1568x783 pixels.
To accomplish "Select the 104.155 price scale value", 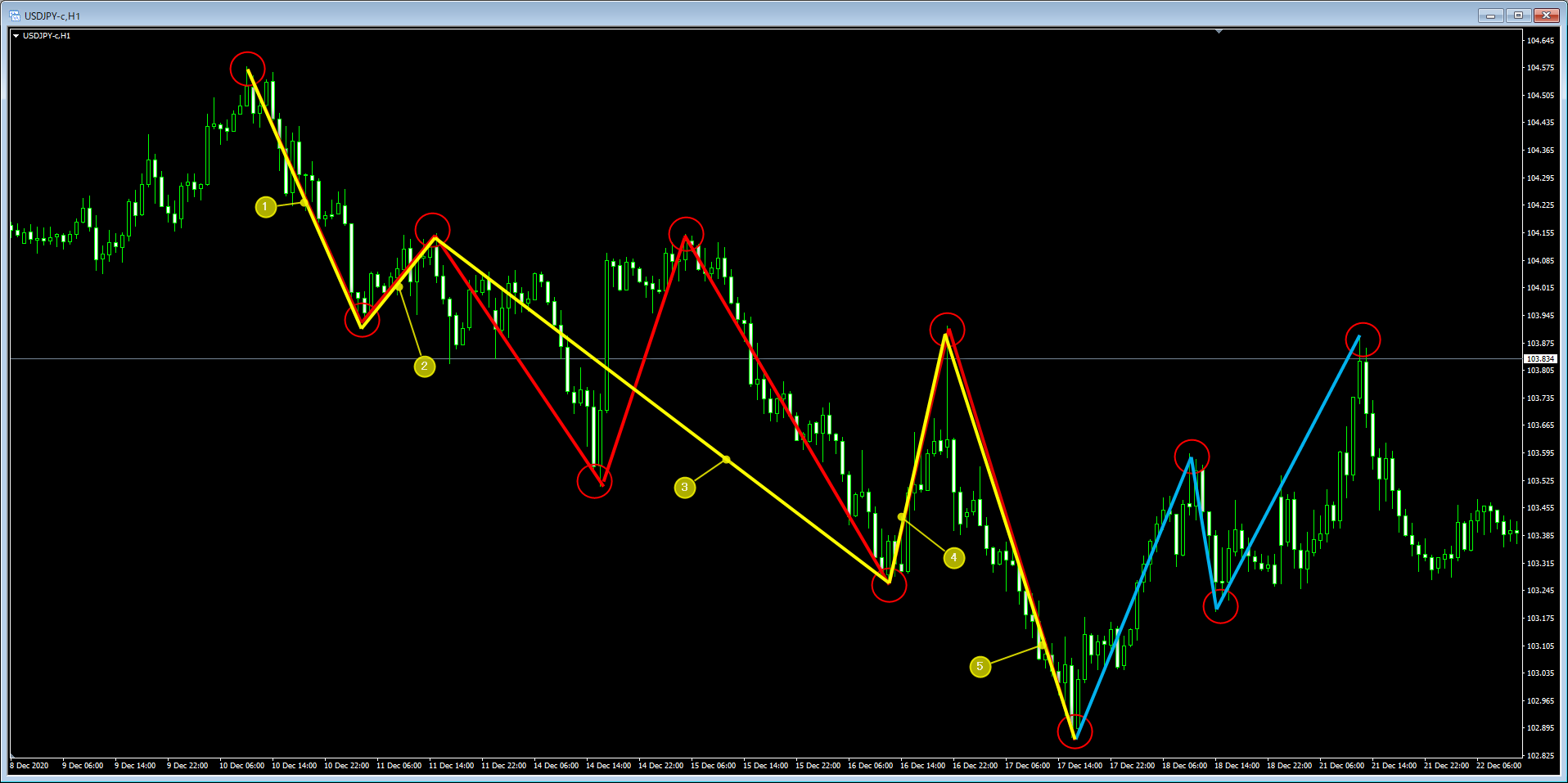I will tap(1540, 233).
